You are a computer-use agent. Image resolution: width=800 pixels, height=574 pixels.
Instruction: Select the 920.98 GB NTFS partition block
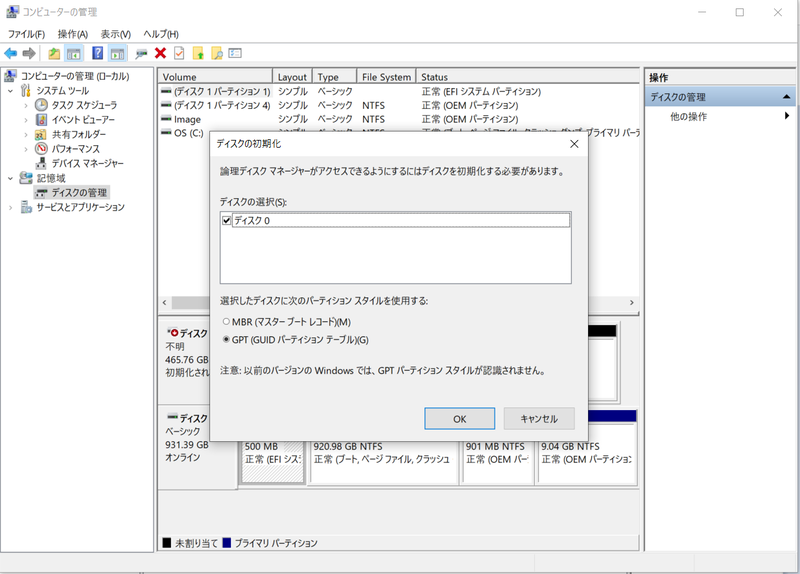pos(384,461)
